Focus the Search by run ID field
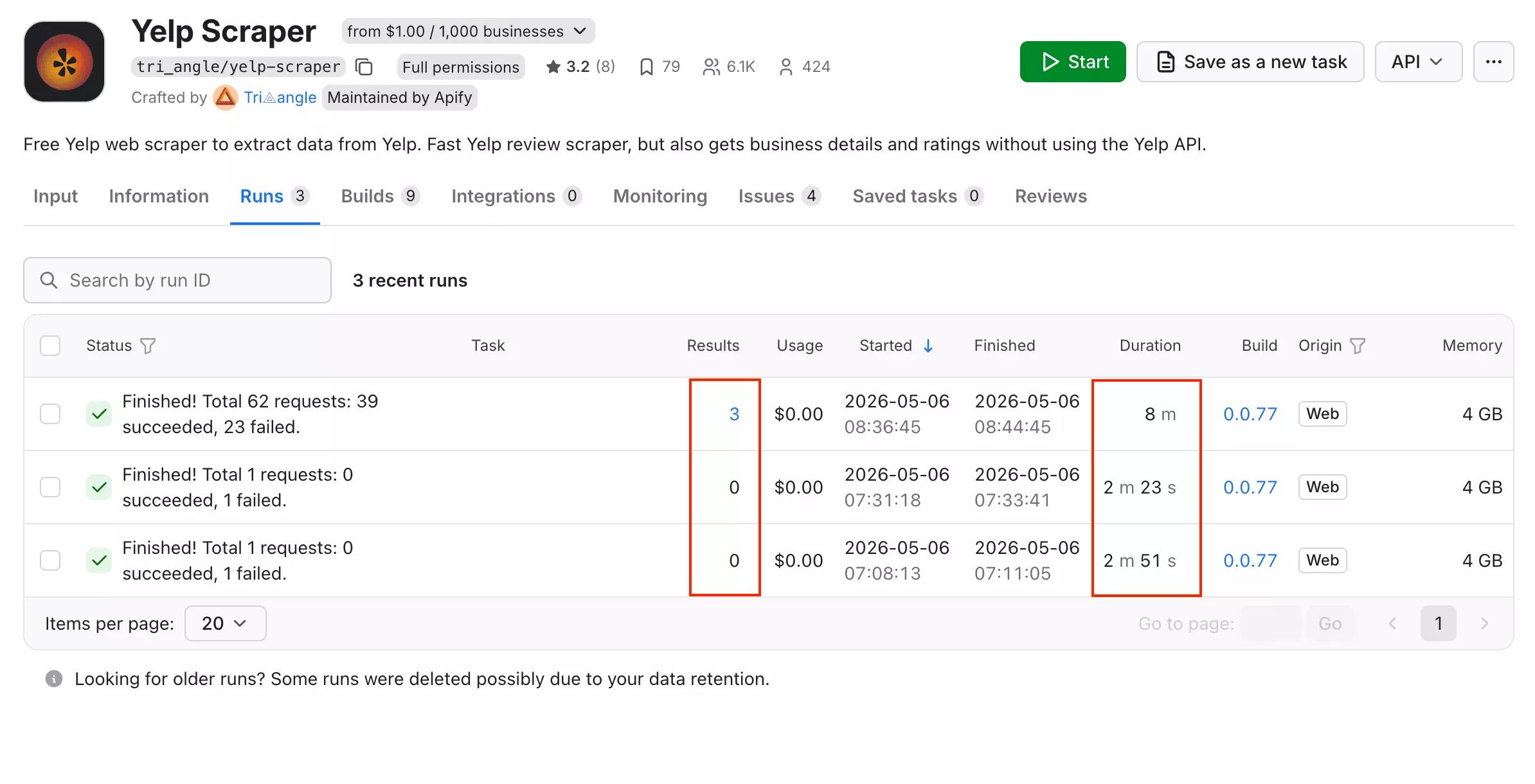Image resolution: width=1535 pixels, height=784 pixels. [177, 280]
